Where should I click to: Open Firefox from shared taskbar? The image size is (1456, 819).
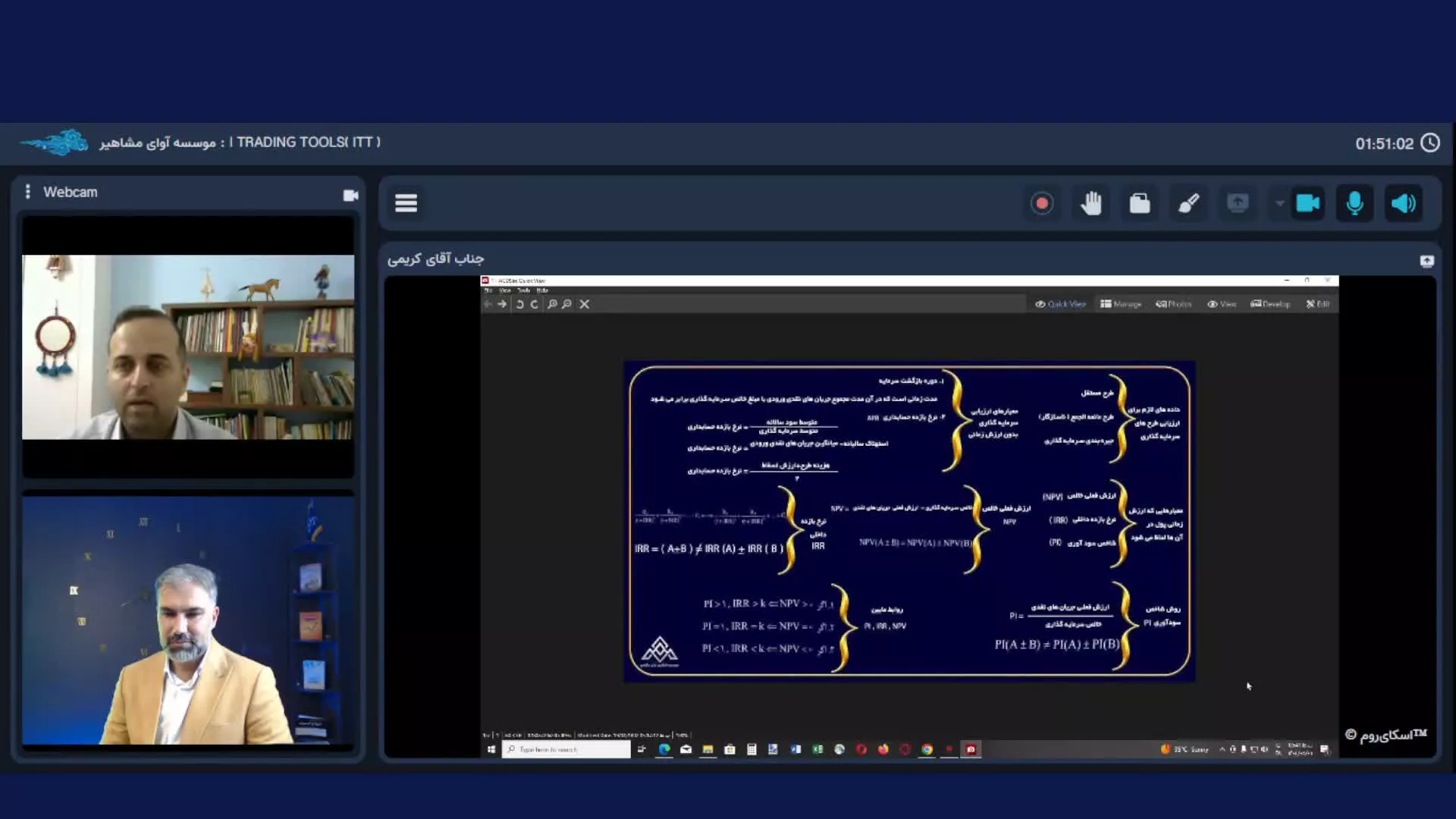click(x=883, y=749)
